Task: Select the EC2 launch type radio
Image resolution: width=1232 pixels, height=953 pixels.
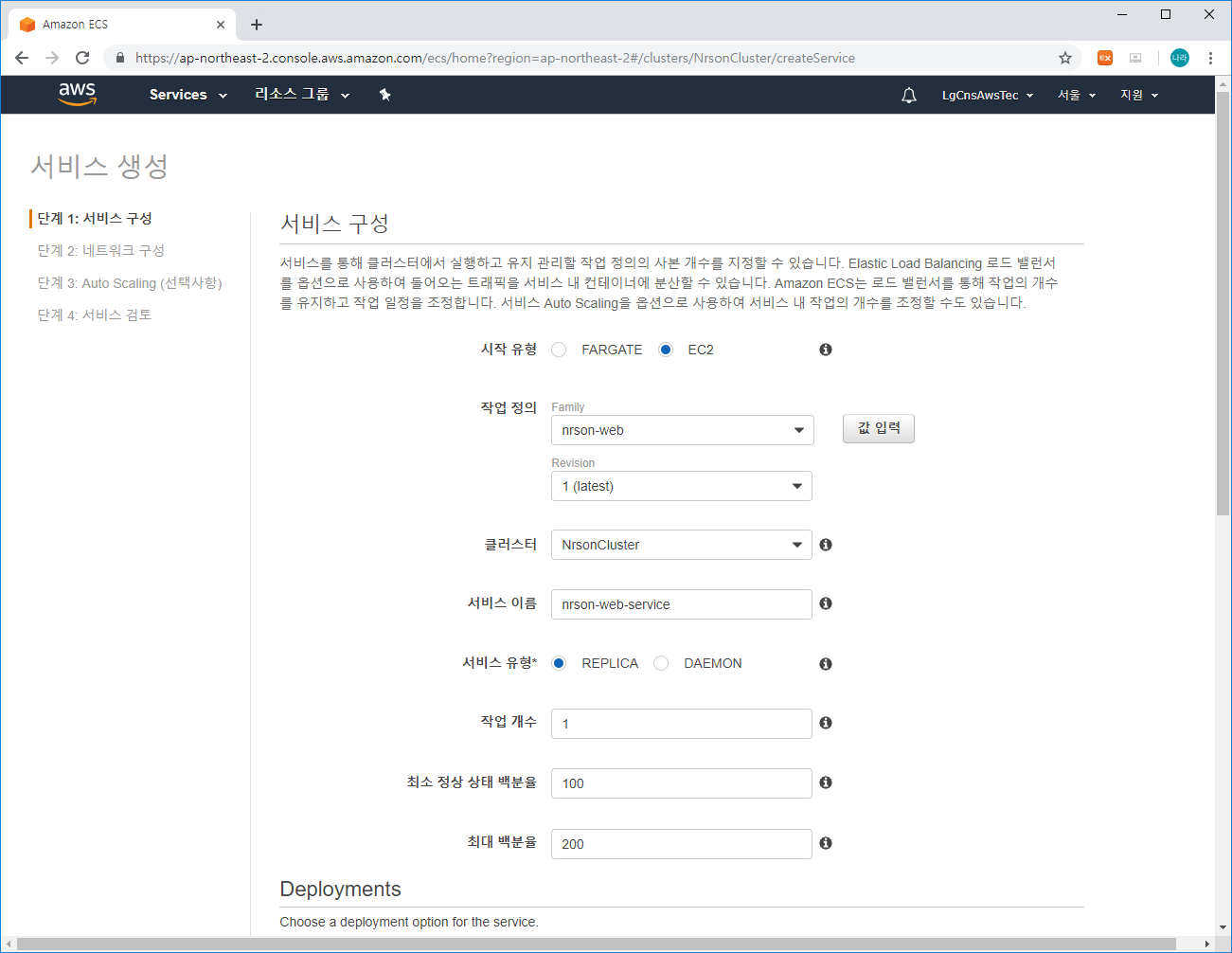Action: [666, 350]
